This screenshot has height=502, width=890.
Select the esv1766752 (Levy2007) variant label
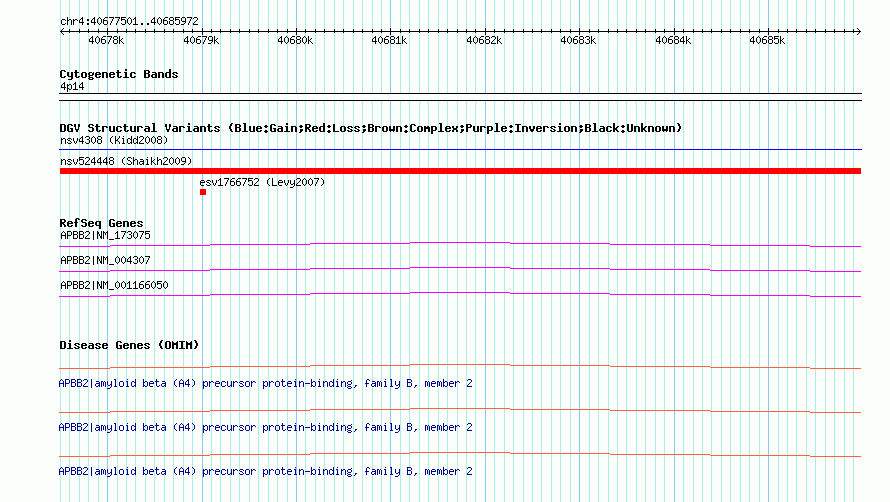262,182
